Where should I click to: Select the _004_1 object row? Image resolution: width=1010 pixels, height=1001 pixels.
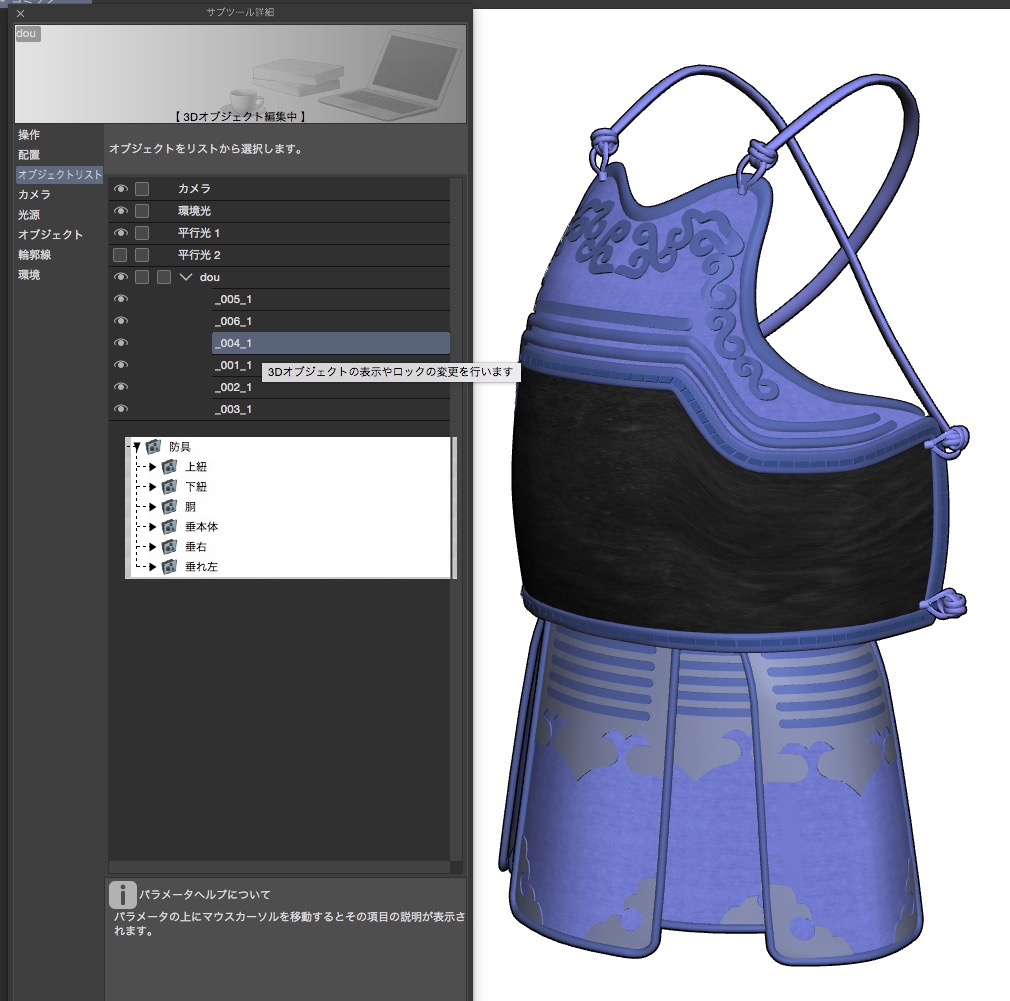click(x=300, y=342)
